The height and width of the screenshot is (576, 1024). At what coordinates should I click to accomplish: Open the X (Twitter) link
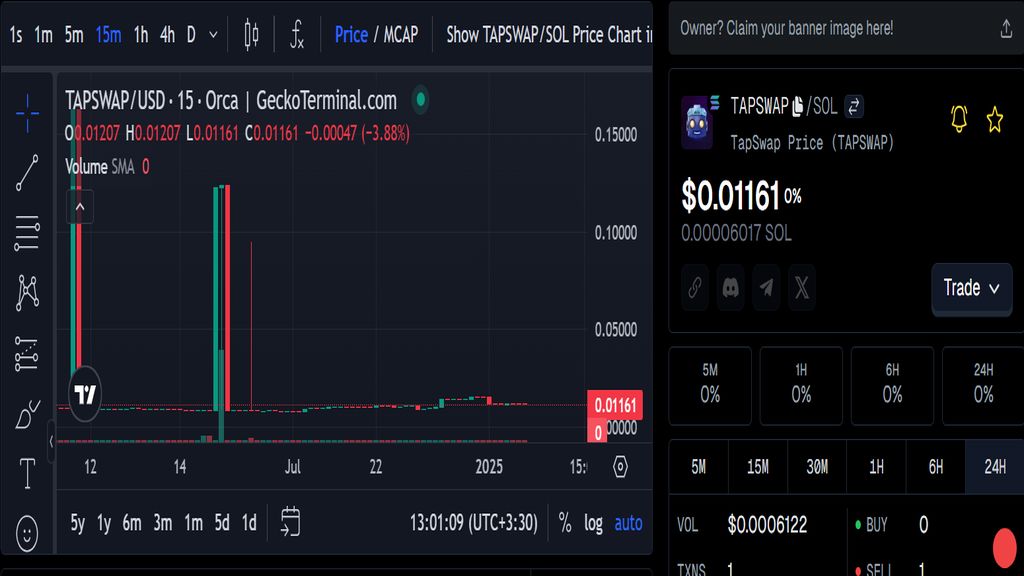(802, 287)
